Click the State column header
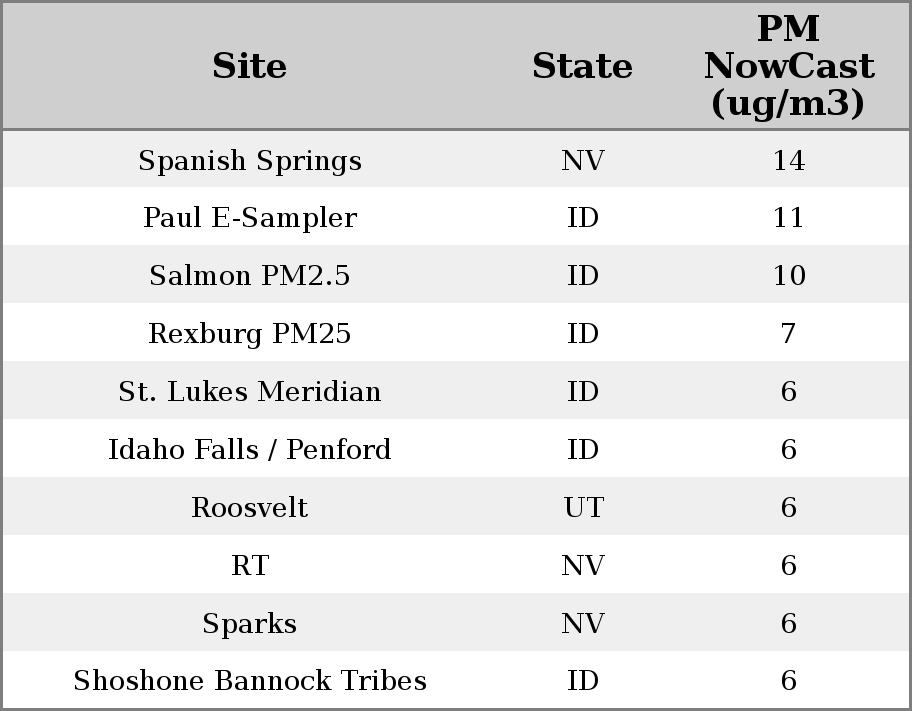The width and height of the screenshot is (912, 711). tap(582, 67)
